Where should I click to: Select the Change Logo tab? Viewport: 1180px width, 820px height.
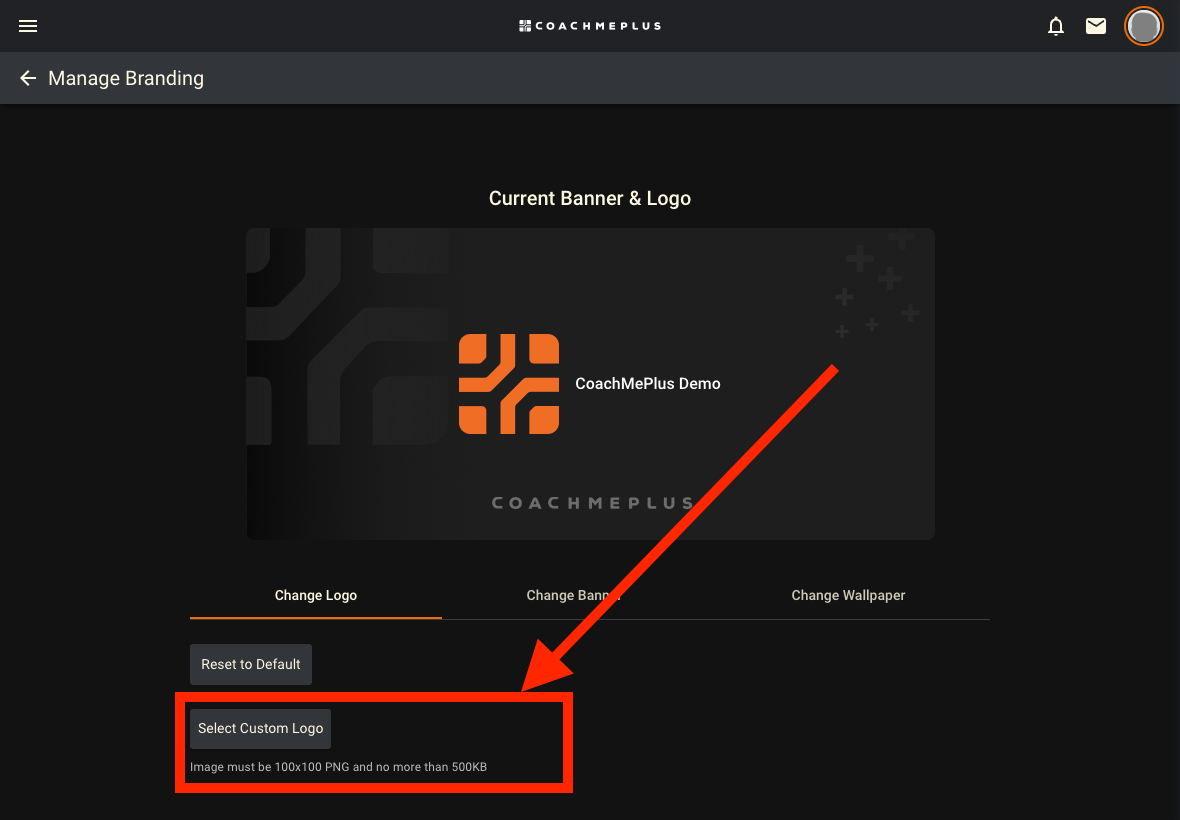point(316,595)
